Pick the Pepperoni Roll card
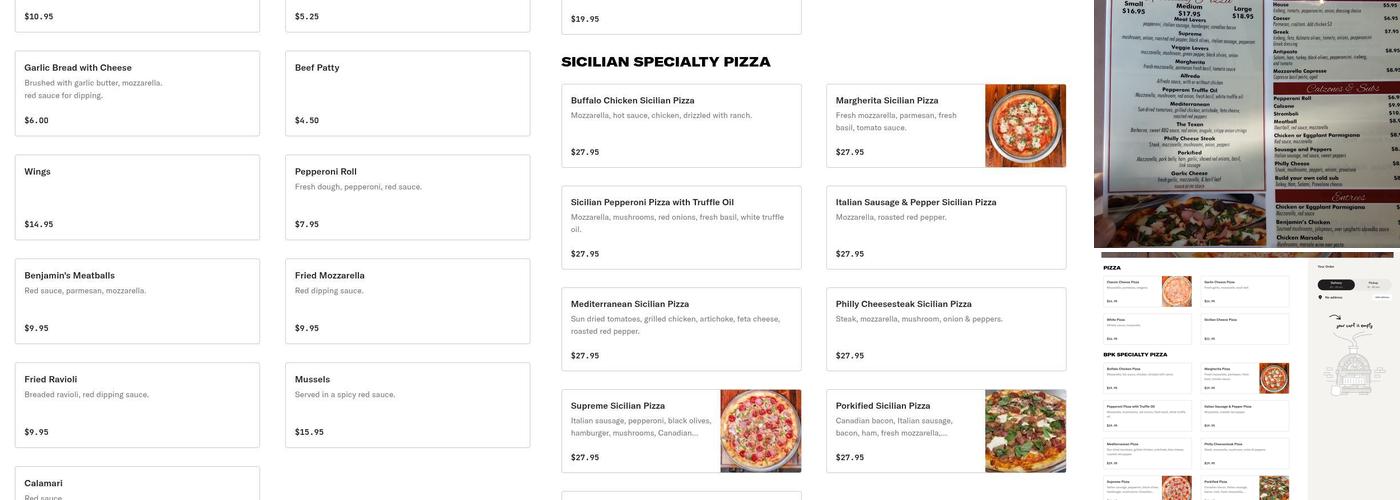Image resolution: width=1400 pixels, height=500 pixels. (407, 197)
